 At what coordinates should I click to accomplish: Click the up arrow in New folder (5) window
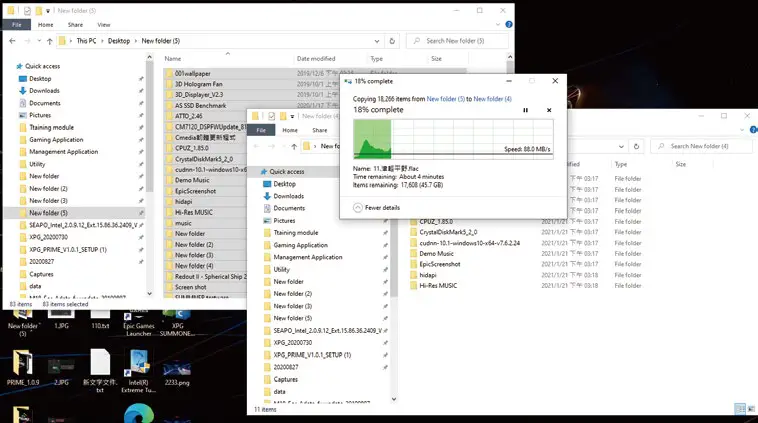(51, 41)
